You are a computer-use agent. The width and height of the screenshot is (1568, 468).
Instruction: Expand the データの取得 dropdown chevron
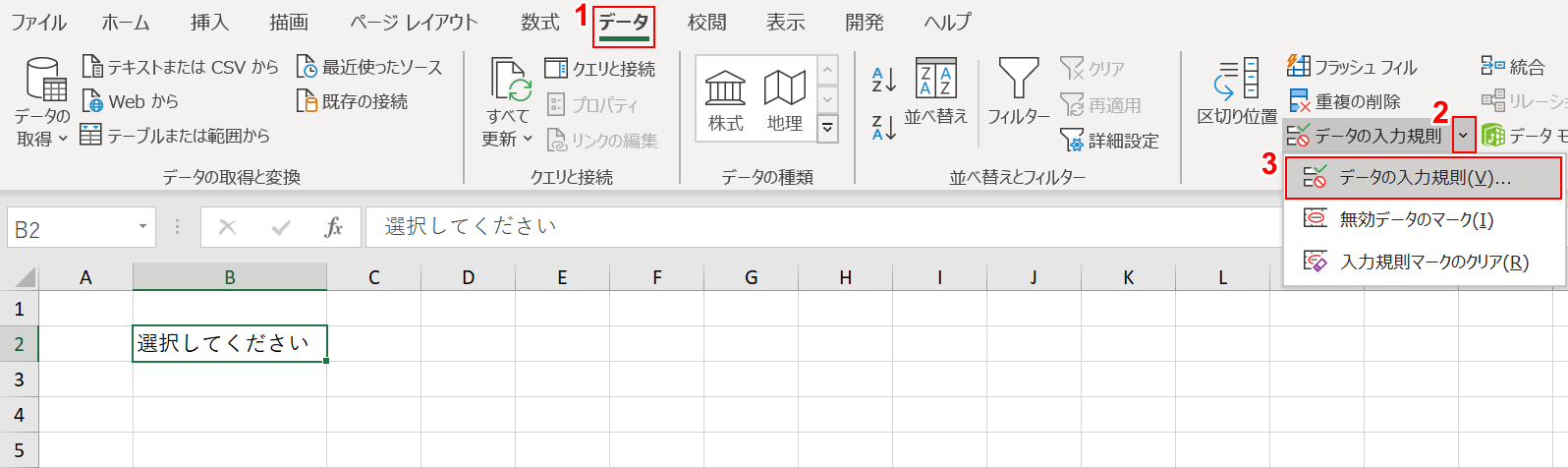tap(63, 139)
